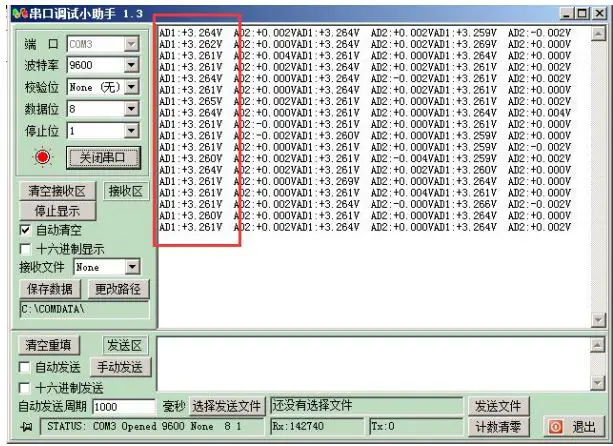Click the Rx:142740 counter field

(x=317, y=426)
